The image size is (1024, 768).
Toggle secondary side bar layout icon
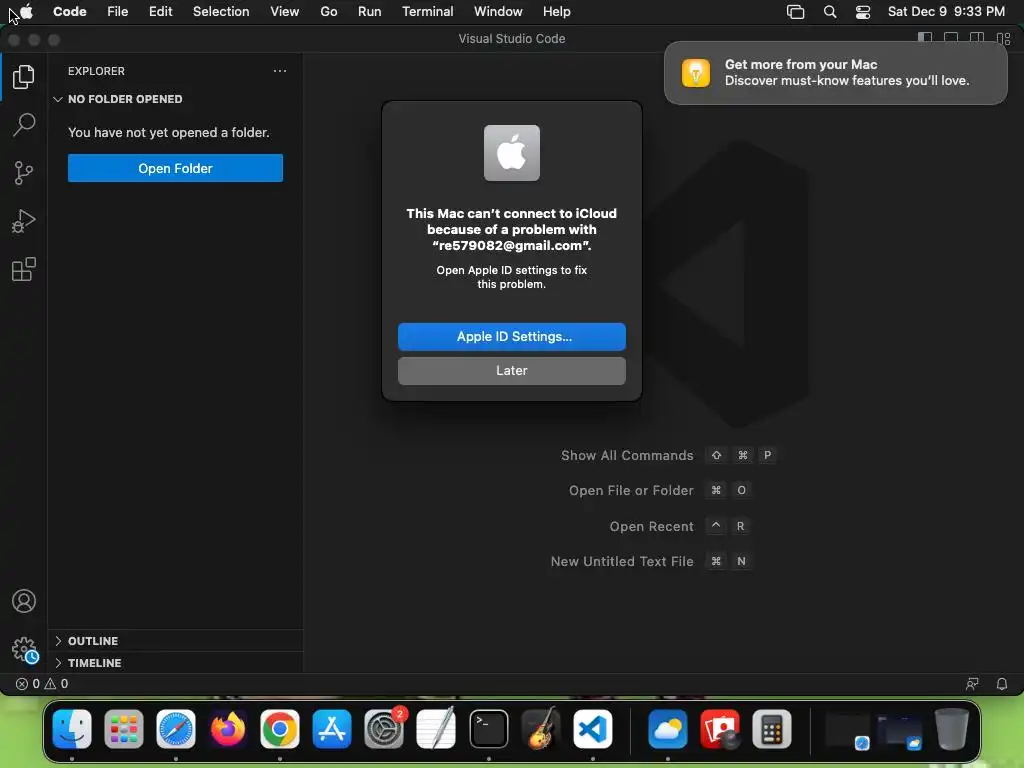977,39
